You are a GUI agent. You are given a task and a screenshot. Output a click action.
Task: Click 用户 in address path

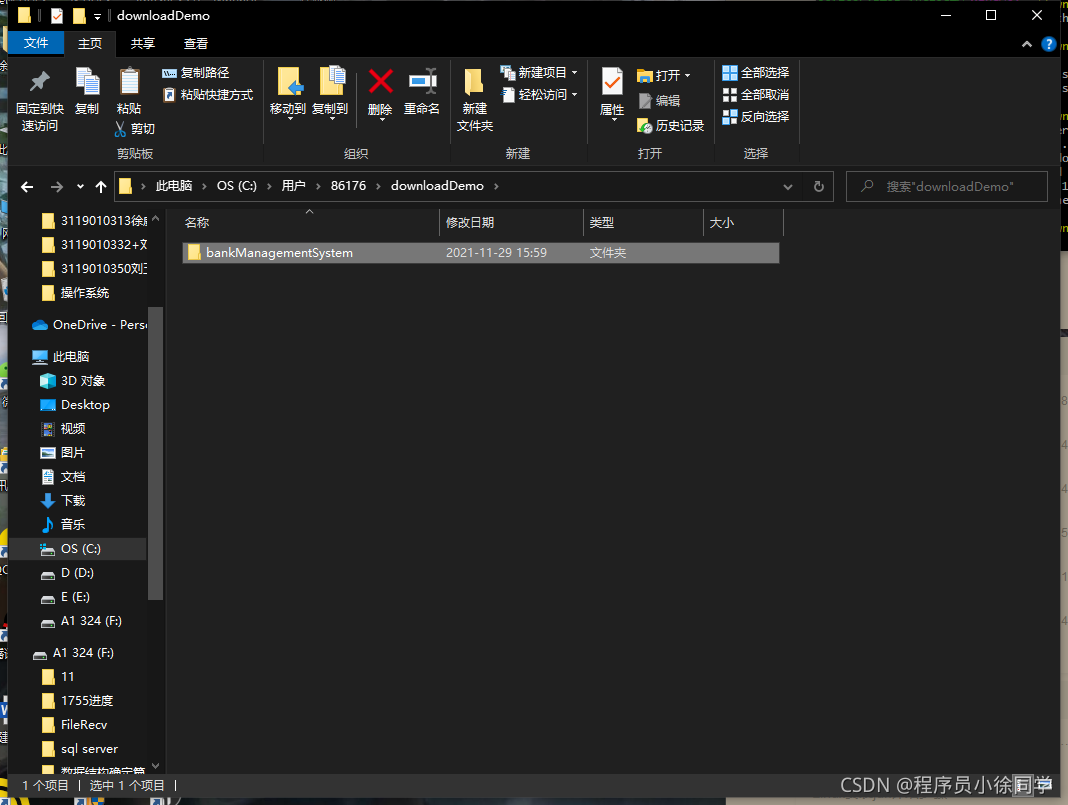(x=294, y=186)
